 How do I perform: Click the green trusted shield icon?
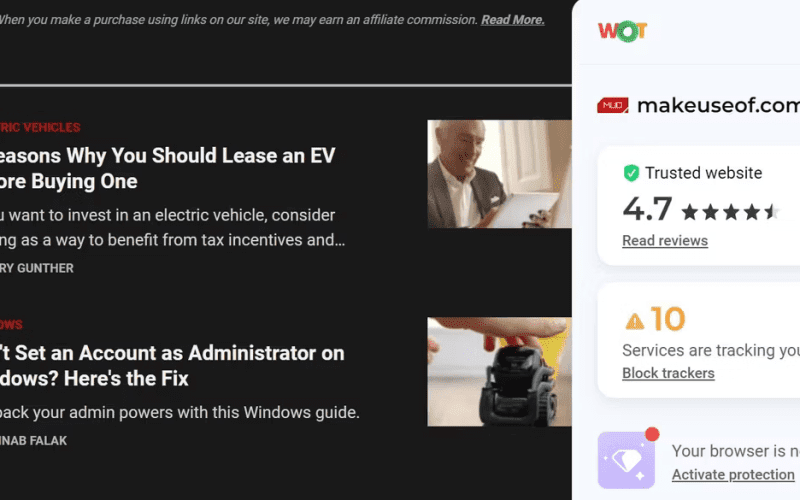point(631,173)
